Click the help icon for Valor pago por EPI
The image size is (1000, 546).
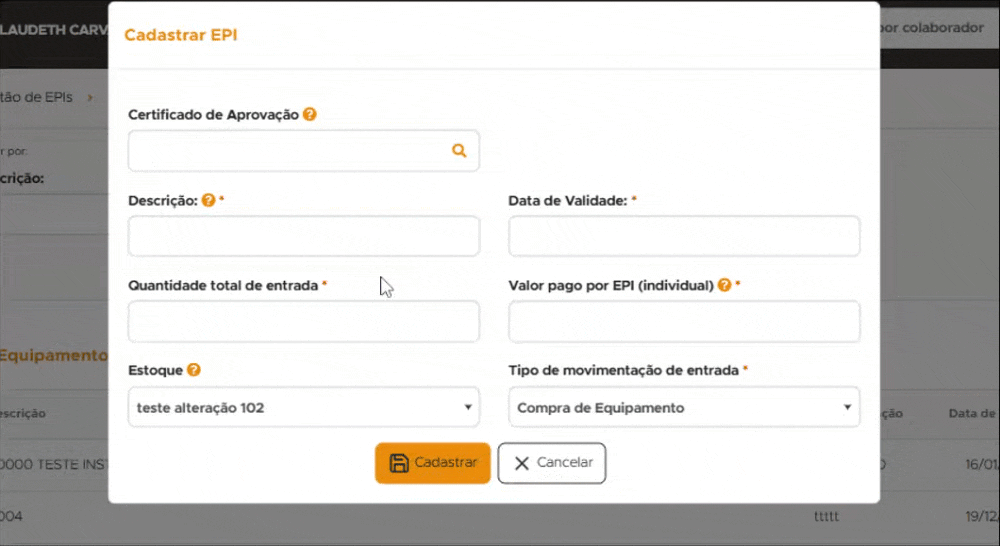point(724,285)
